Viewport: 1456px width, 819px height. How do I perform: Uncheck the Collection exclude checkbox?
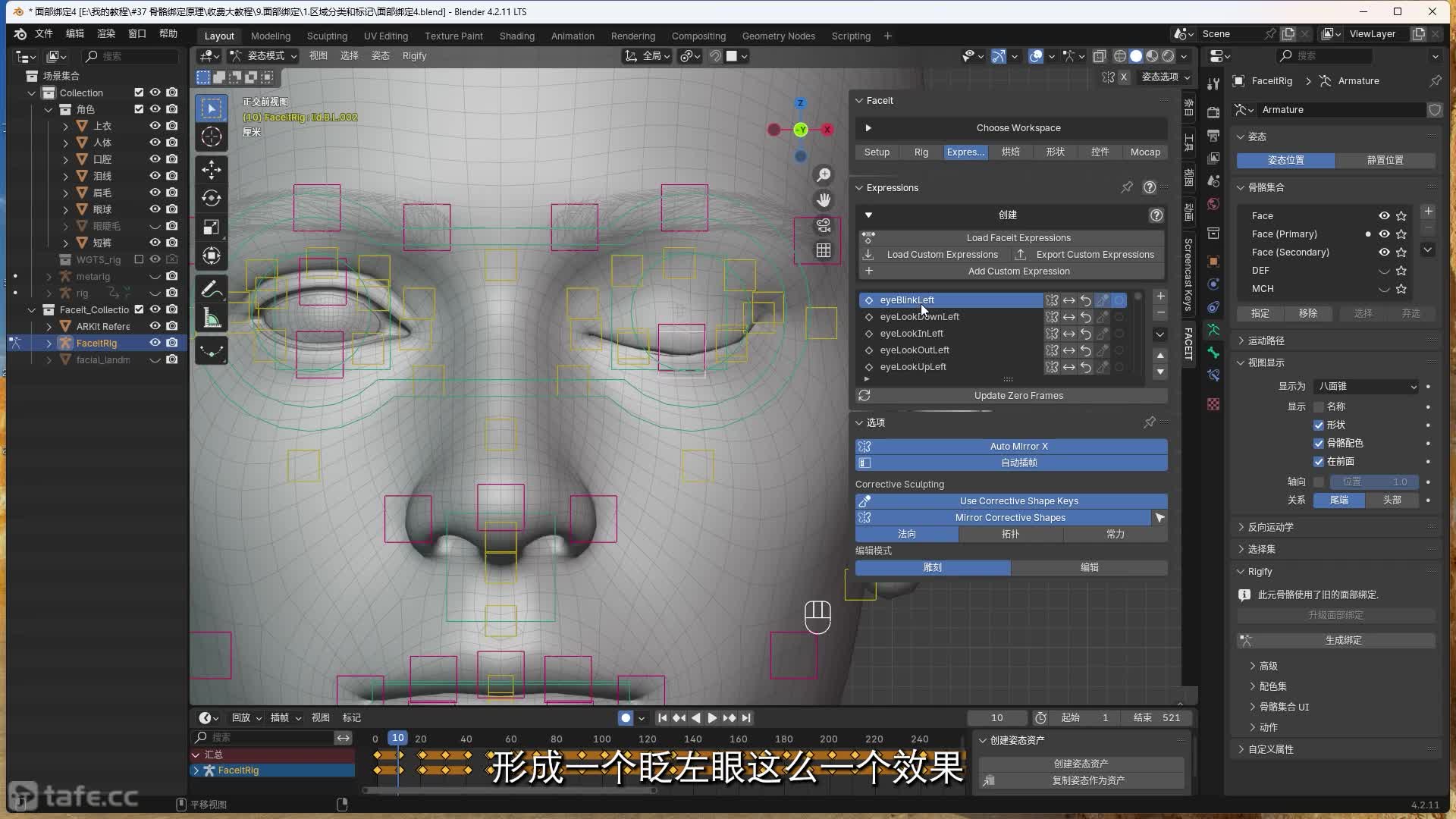(139, 93)
